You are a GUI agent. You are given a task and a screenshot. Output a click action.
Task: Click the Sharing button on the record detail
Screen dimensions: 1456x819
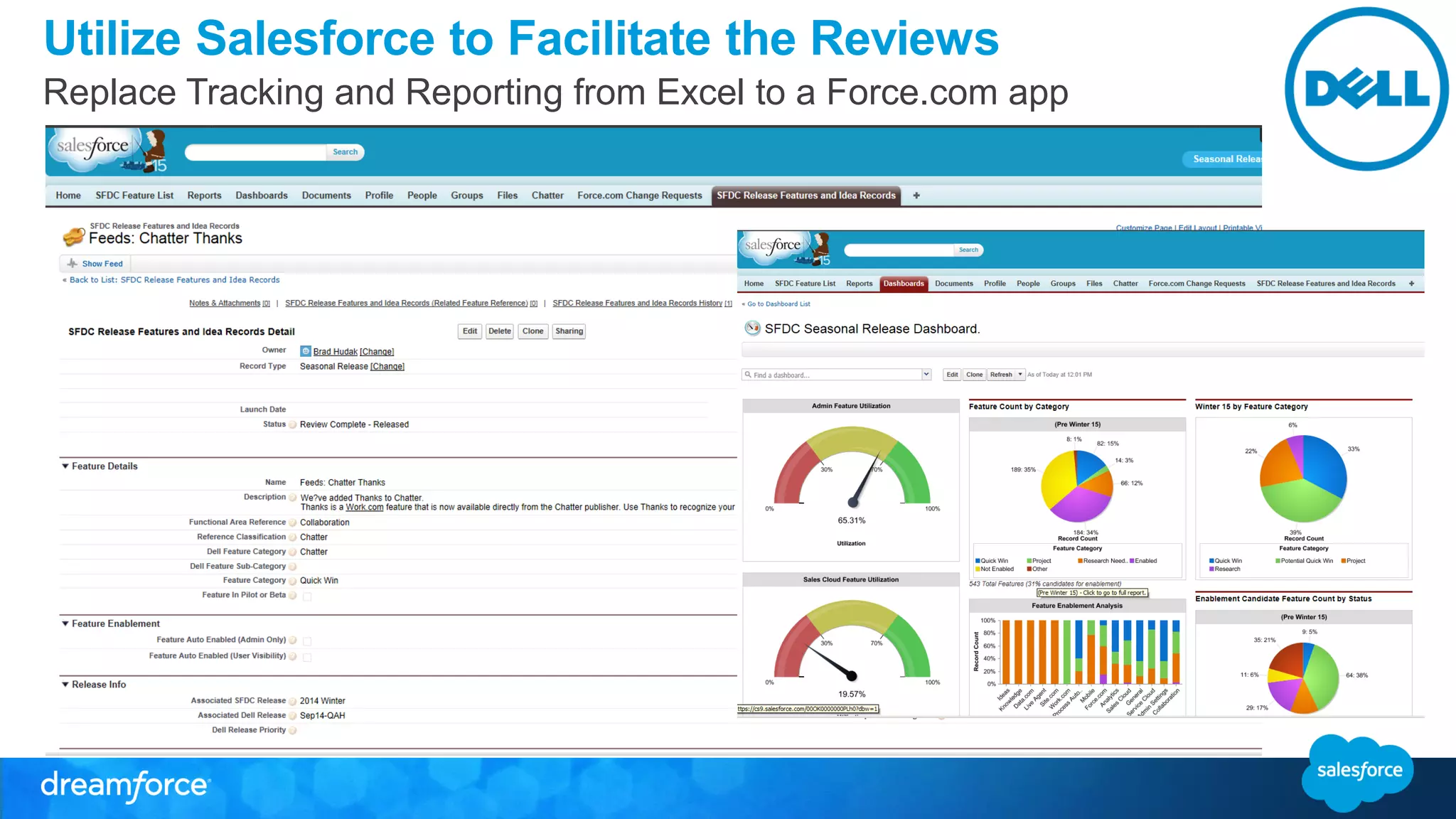(x=569, y=331)
